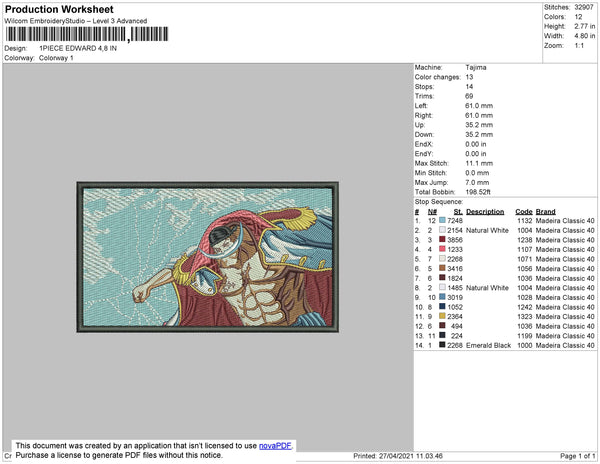Click the Stops value '14'
The width and height of the screenshot is (600, 464).
click(470, 86)
